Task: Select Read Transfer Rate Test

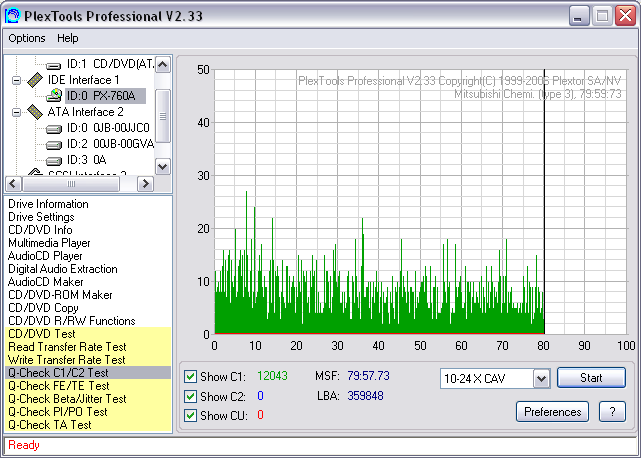Action: click(x=88, y=347)
